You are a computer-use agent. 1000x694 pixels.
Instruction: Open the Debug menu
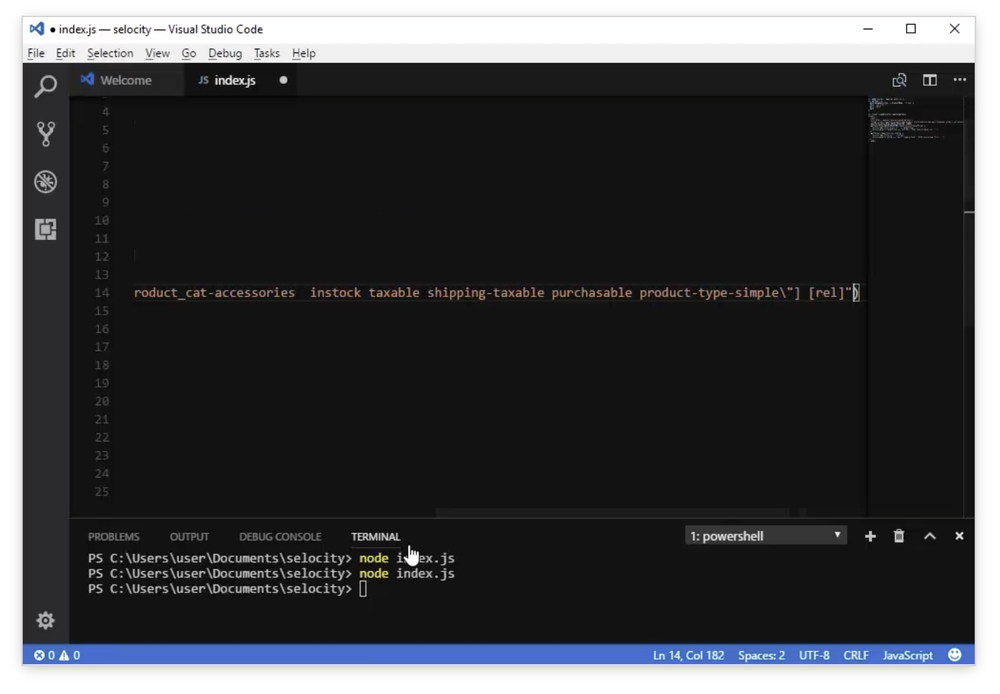coord(225,53)
